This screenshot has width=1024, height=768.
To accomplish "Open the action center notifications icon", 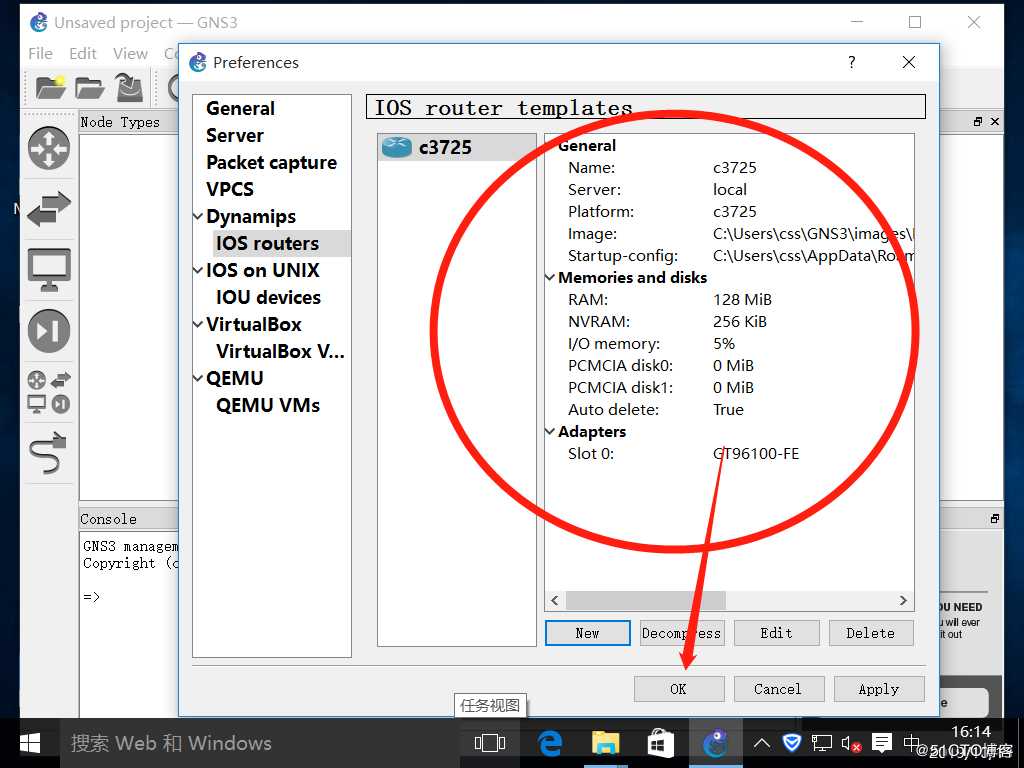I will 882,743.
